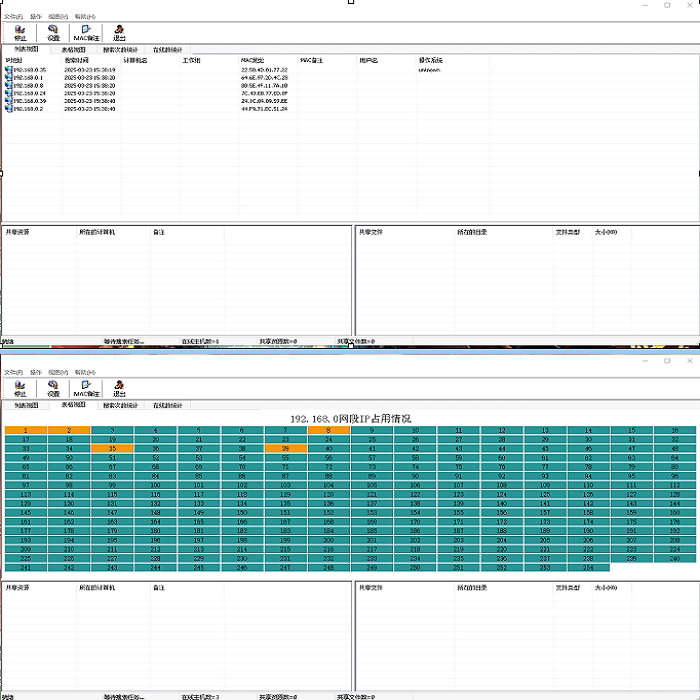This screenshot has width=700, height=700.
Task: Click the top window's 共享文件 column header
Action: coord(405,232)
